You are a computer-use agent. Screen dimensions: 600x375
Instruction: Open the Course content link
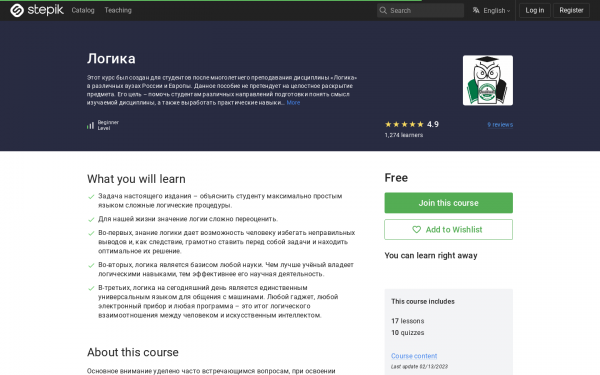pos(414,356)
